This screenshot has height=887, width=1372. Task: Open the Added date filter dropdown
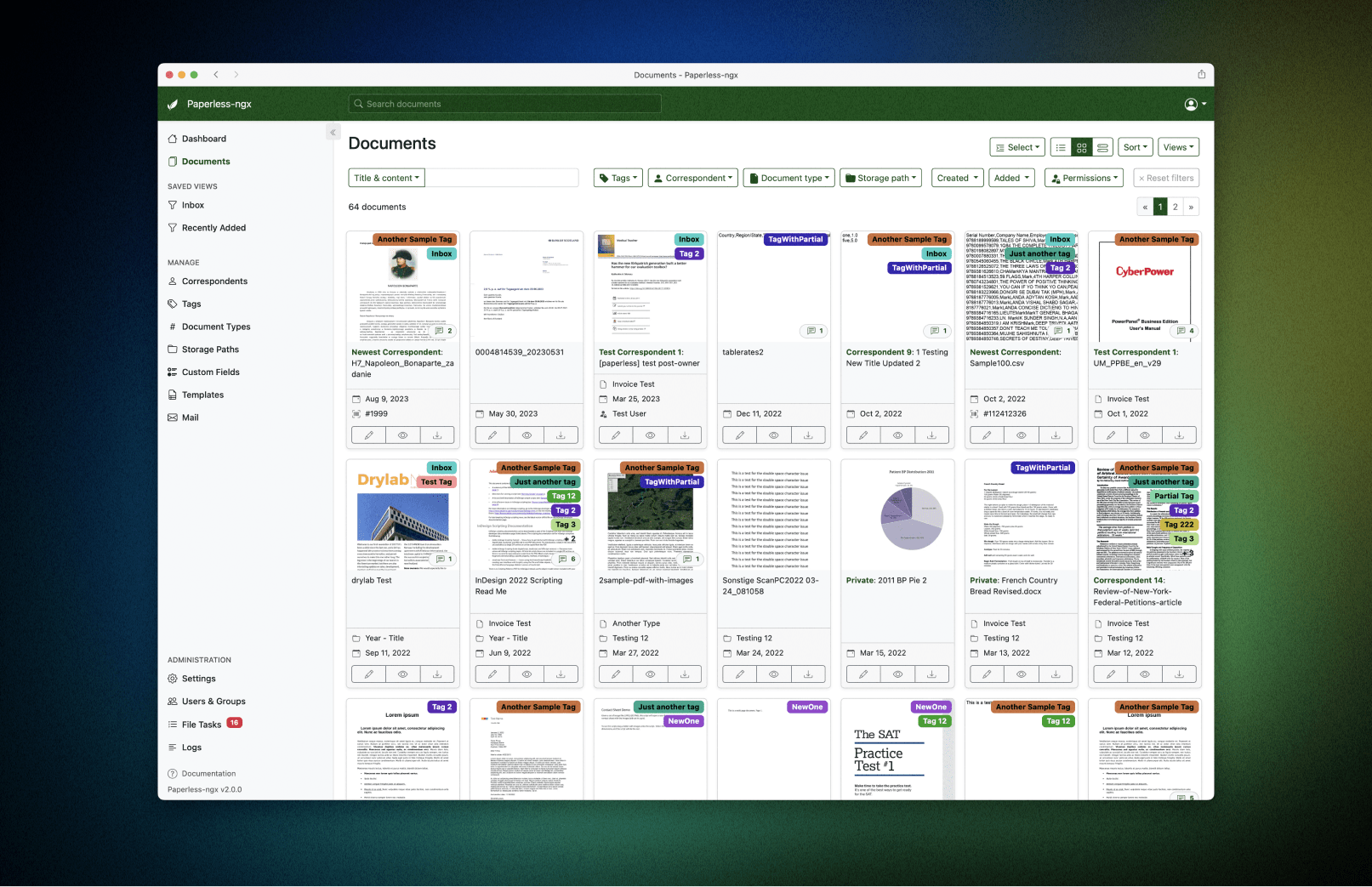(1012, 178)
